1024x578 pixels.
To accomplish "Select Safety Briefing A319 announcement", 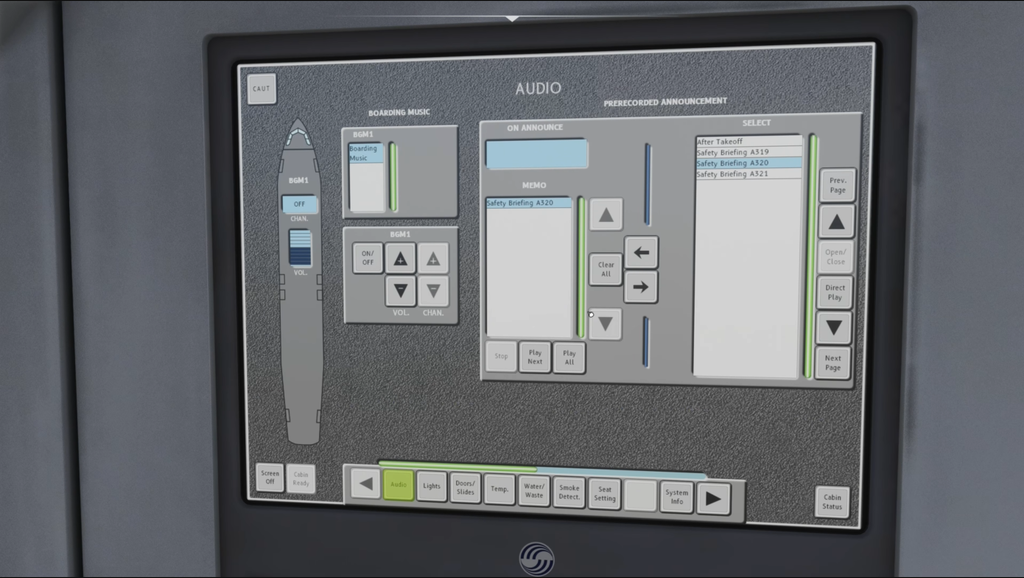I will [x=748, y=152].
